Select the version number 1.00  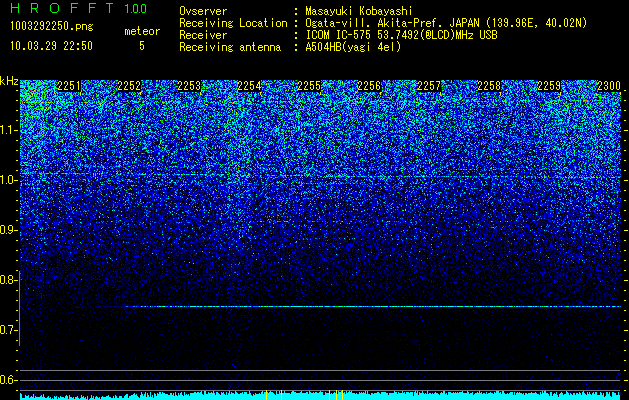[136, 8]
